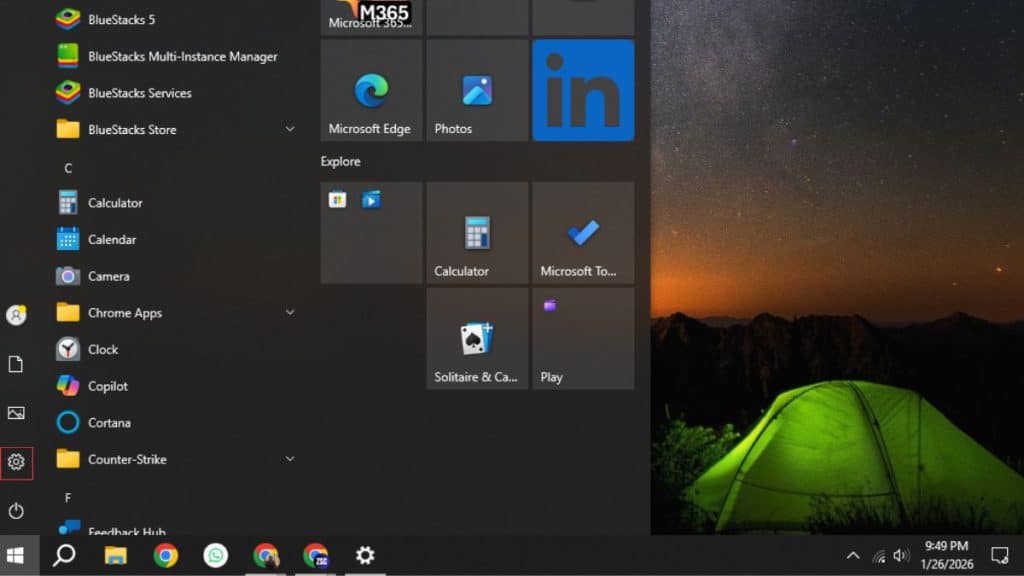Launch Microsoft Edge from its tile
This screenshot has width=1024, height=576.
point(370,90)
